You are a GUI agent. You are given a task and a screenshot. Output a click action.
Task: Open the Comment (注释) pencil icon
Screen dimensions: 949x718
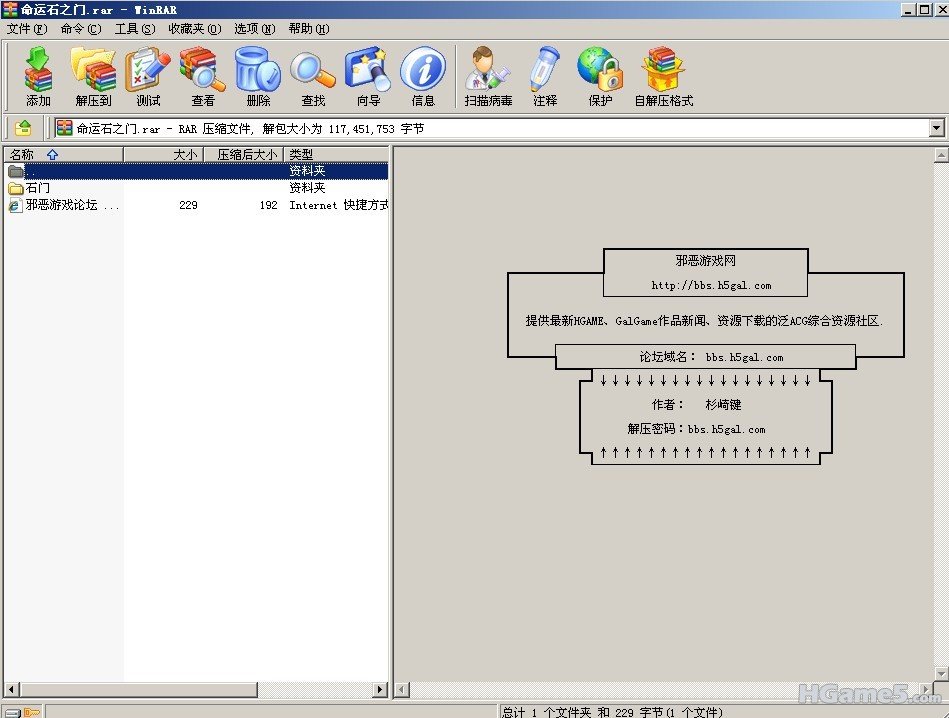[x=545, y=76]
